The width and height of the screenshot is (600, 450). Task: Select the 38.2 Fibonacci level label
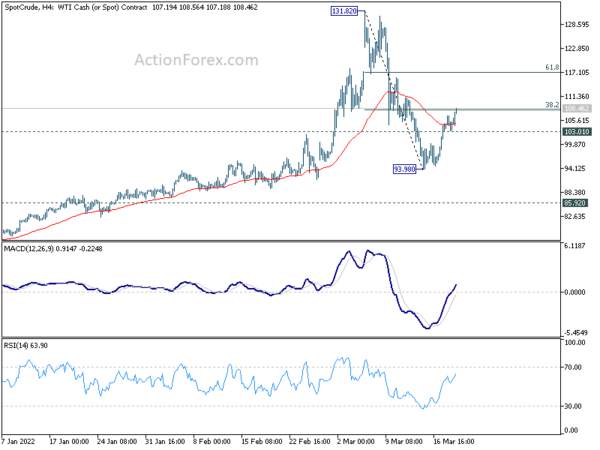[x=552, y=105]
